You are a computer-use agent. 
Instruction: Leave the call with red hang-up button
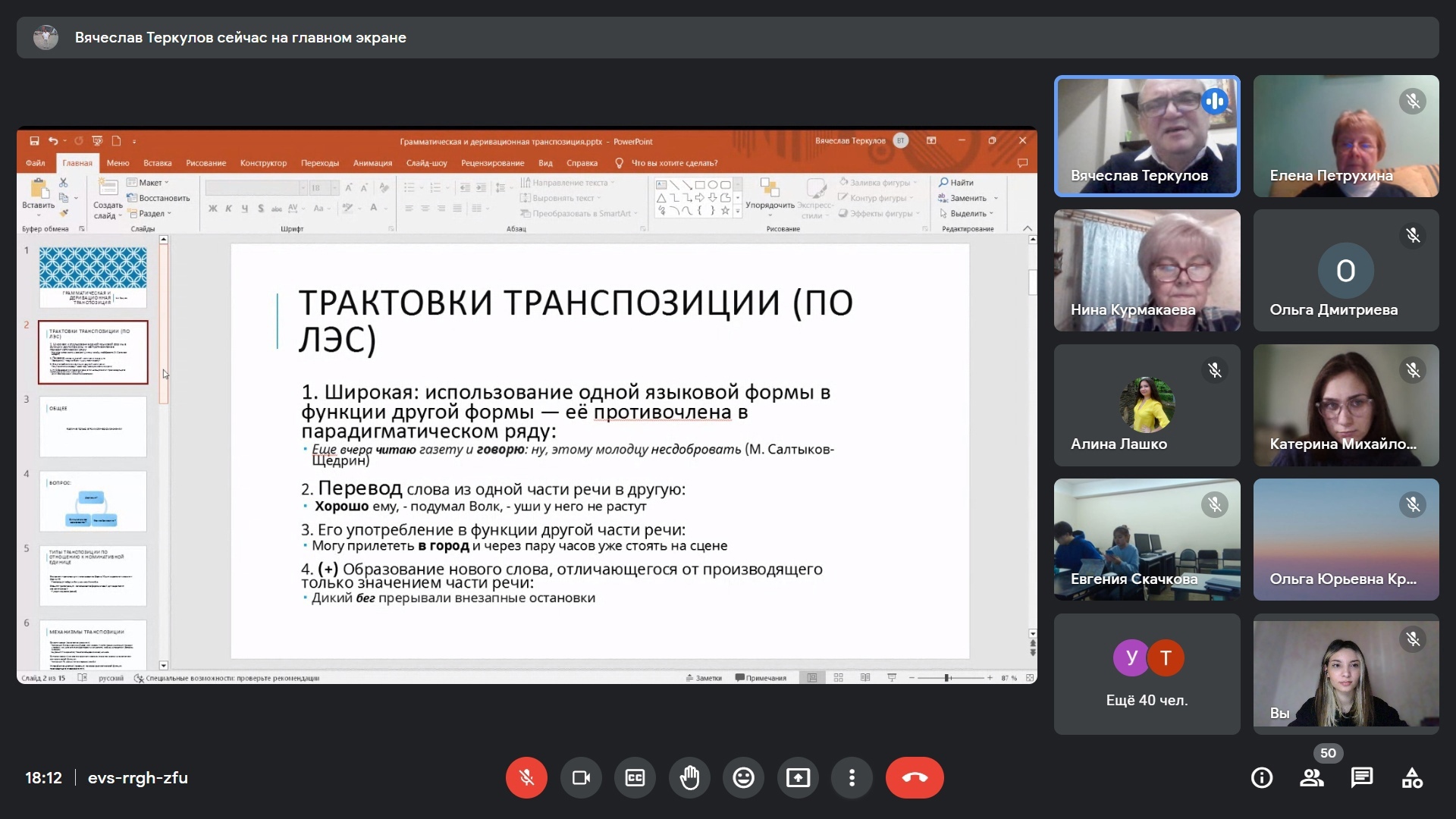click(915, 777)
